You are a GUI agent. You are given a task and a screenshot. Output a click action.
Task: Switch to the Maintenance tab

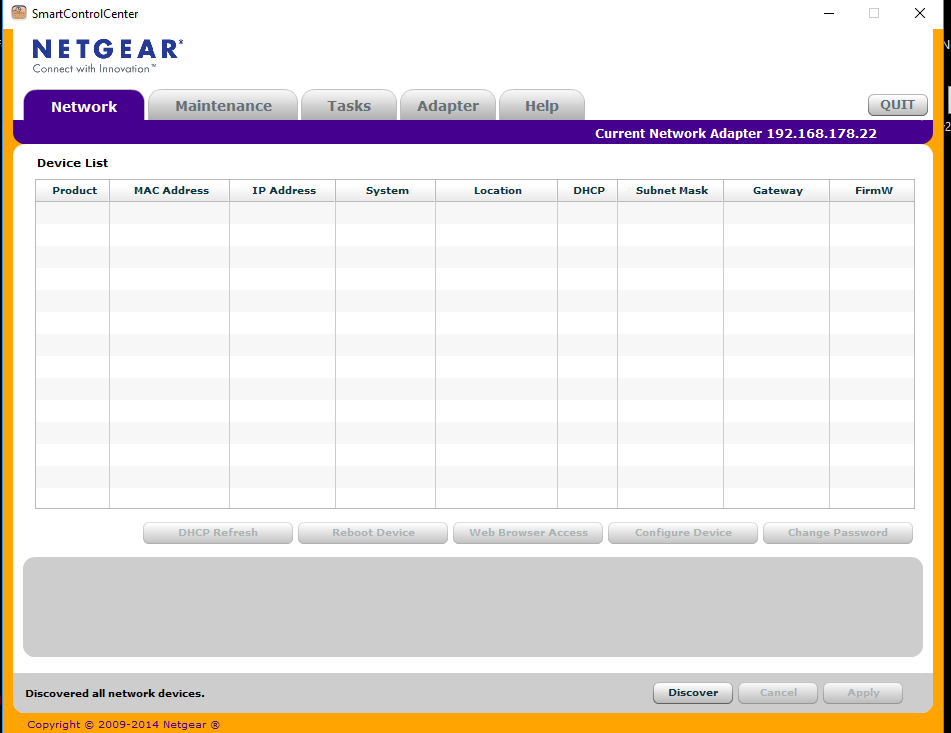point(223,105)
